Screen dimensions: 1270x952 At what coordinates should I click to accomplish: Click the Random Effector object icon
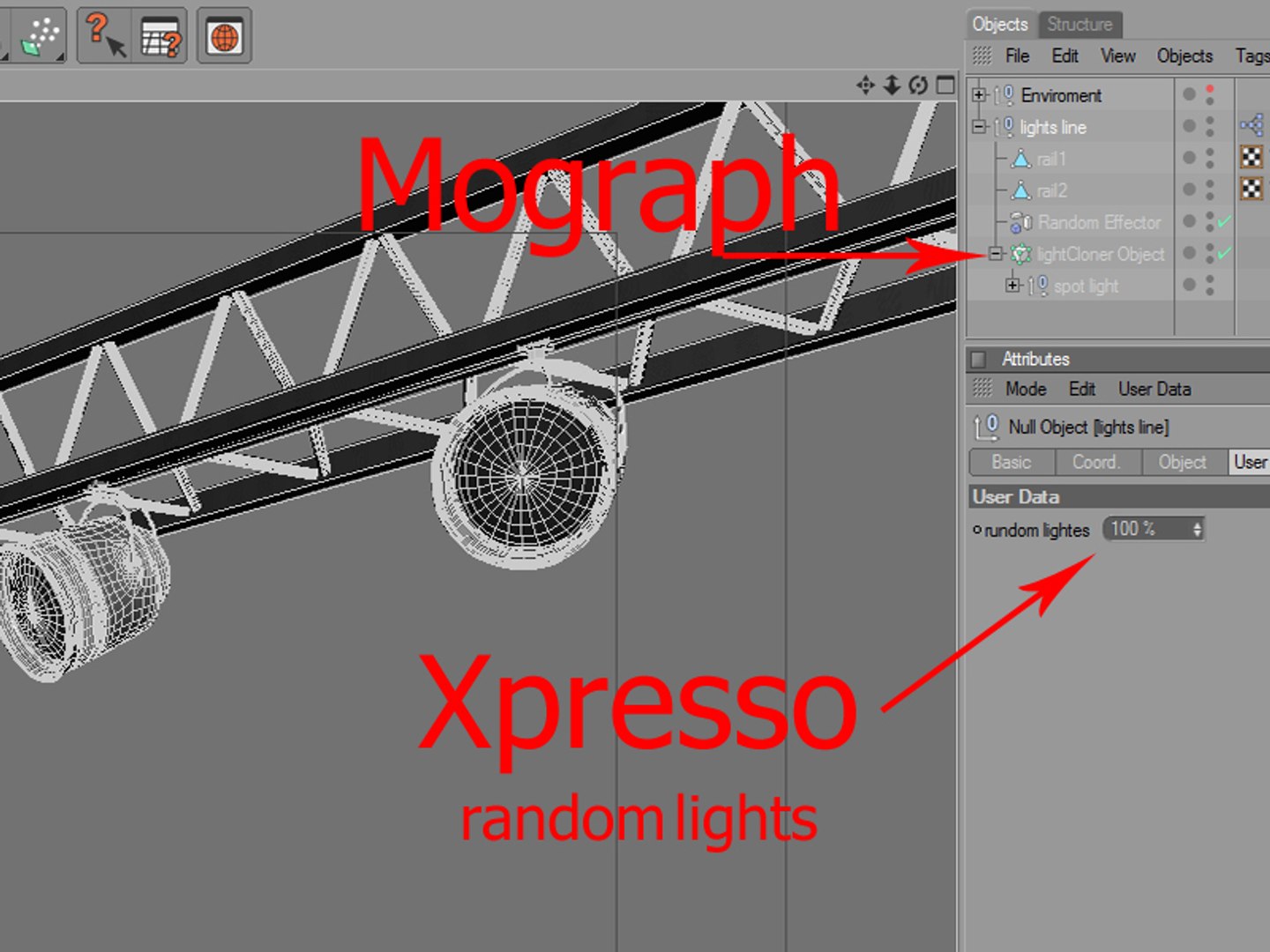pyautogui.click(x=1021, y=221)
